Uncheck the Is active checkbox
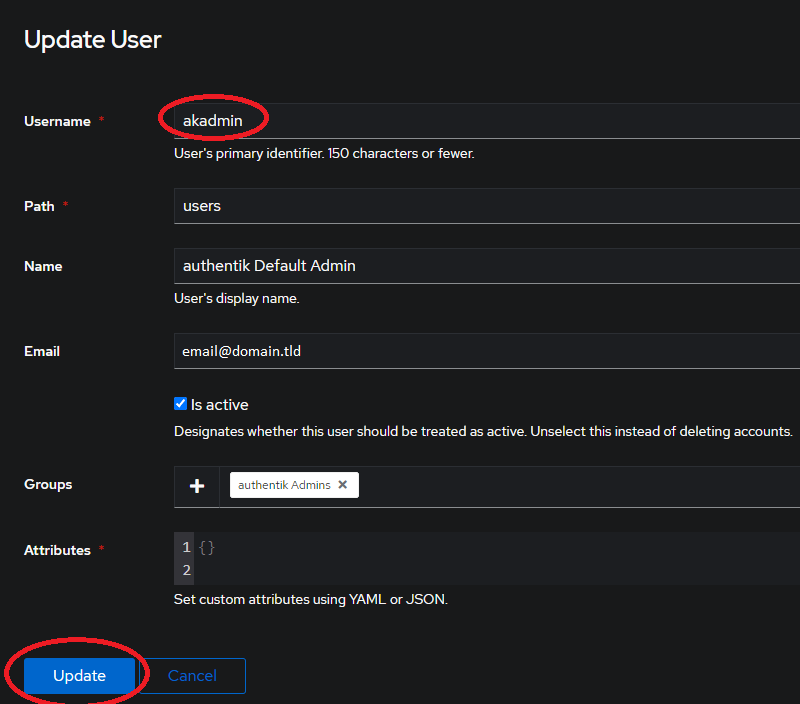Viewport: 800px width, 704px height. pos(181,404)
